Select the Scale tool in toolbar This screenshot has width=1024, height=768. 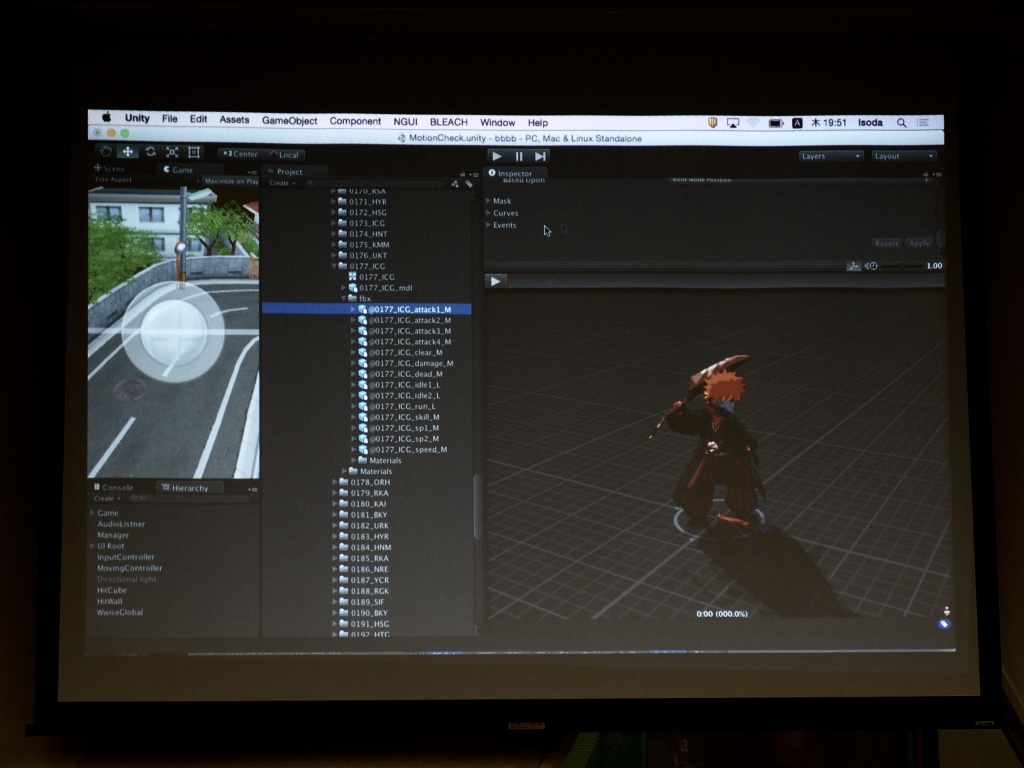pyautogui.click(x=172, y=152)
